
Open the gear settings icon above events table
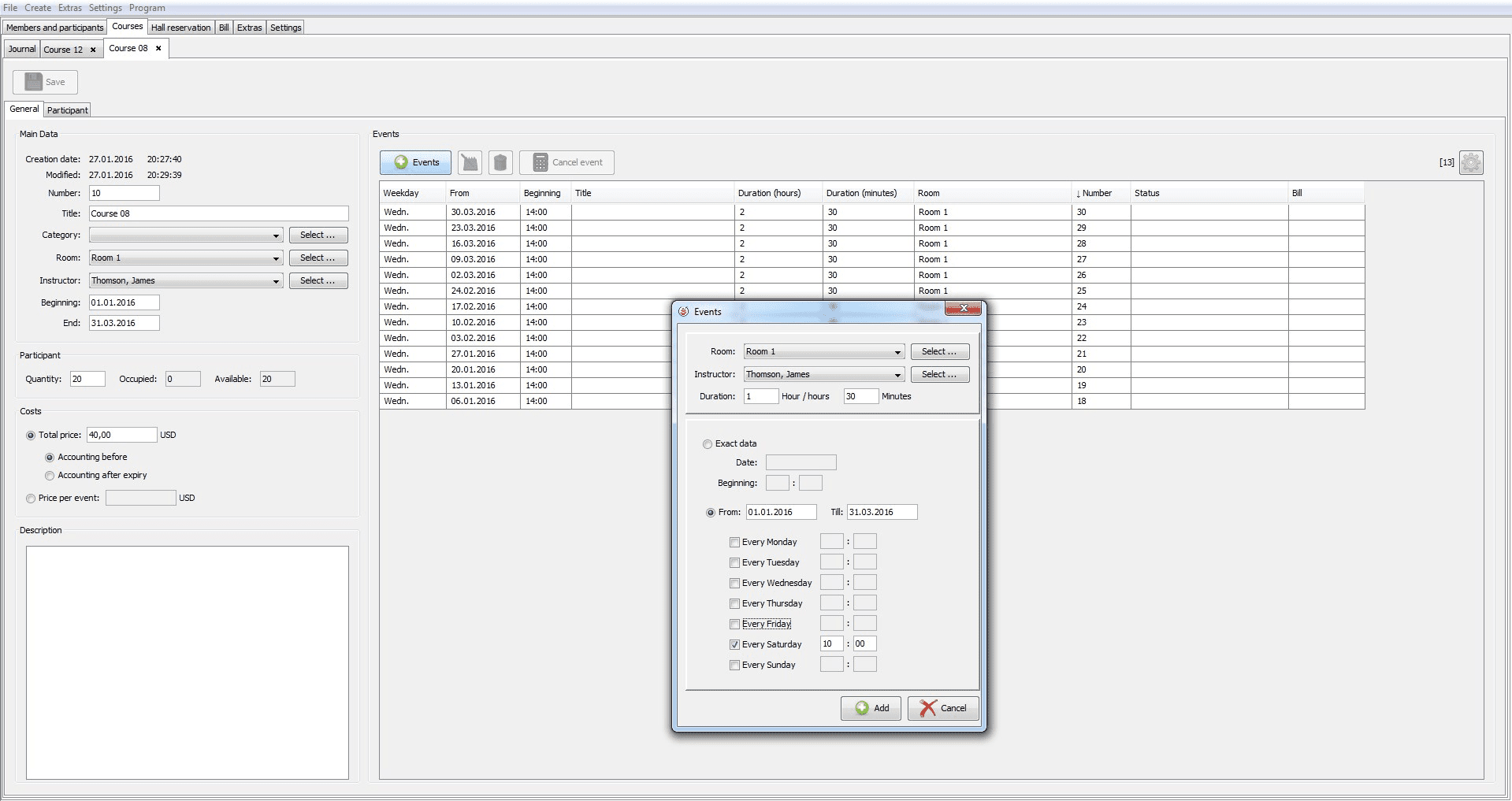coord(1470,162)
